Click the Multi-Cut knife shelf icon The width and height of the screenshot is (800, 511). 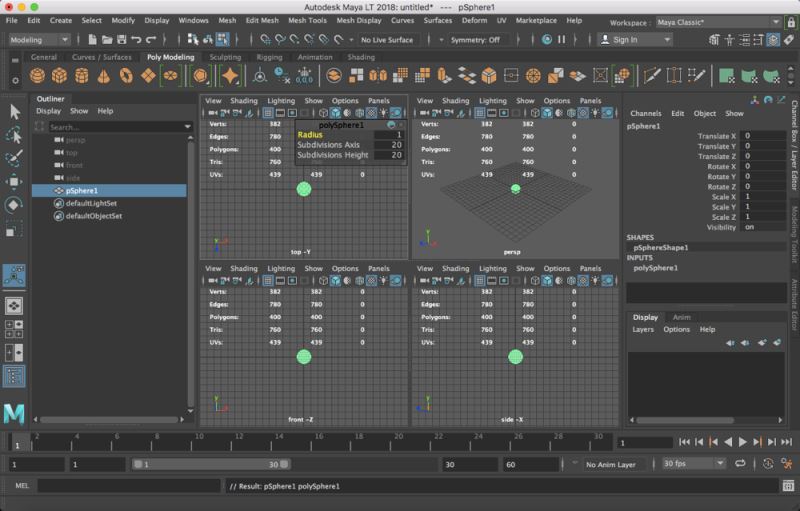[652, 76]
